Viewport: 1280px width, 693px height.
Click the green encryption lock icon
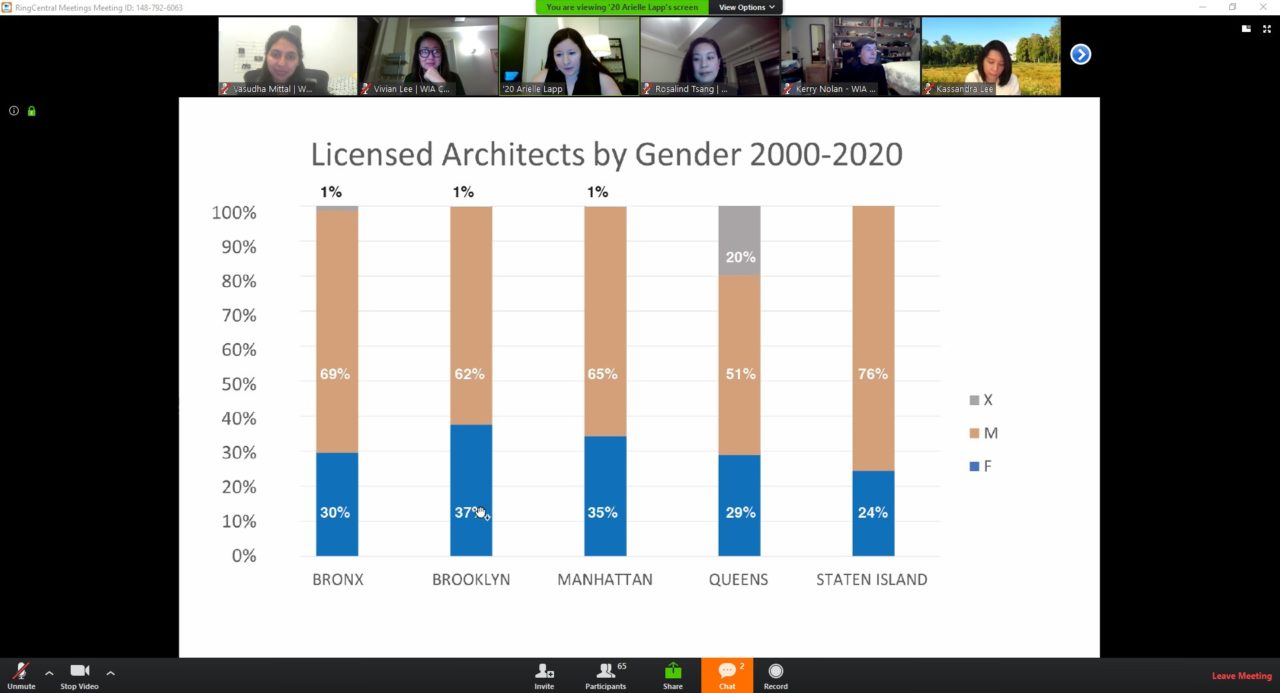[x=31, y=111]
